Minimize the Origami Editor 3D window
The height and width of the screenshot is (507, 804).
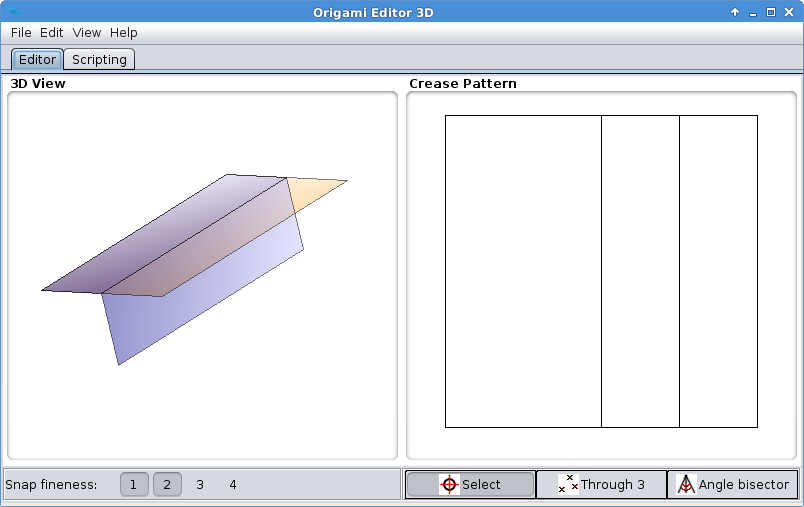click(x=753, y=12)
